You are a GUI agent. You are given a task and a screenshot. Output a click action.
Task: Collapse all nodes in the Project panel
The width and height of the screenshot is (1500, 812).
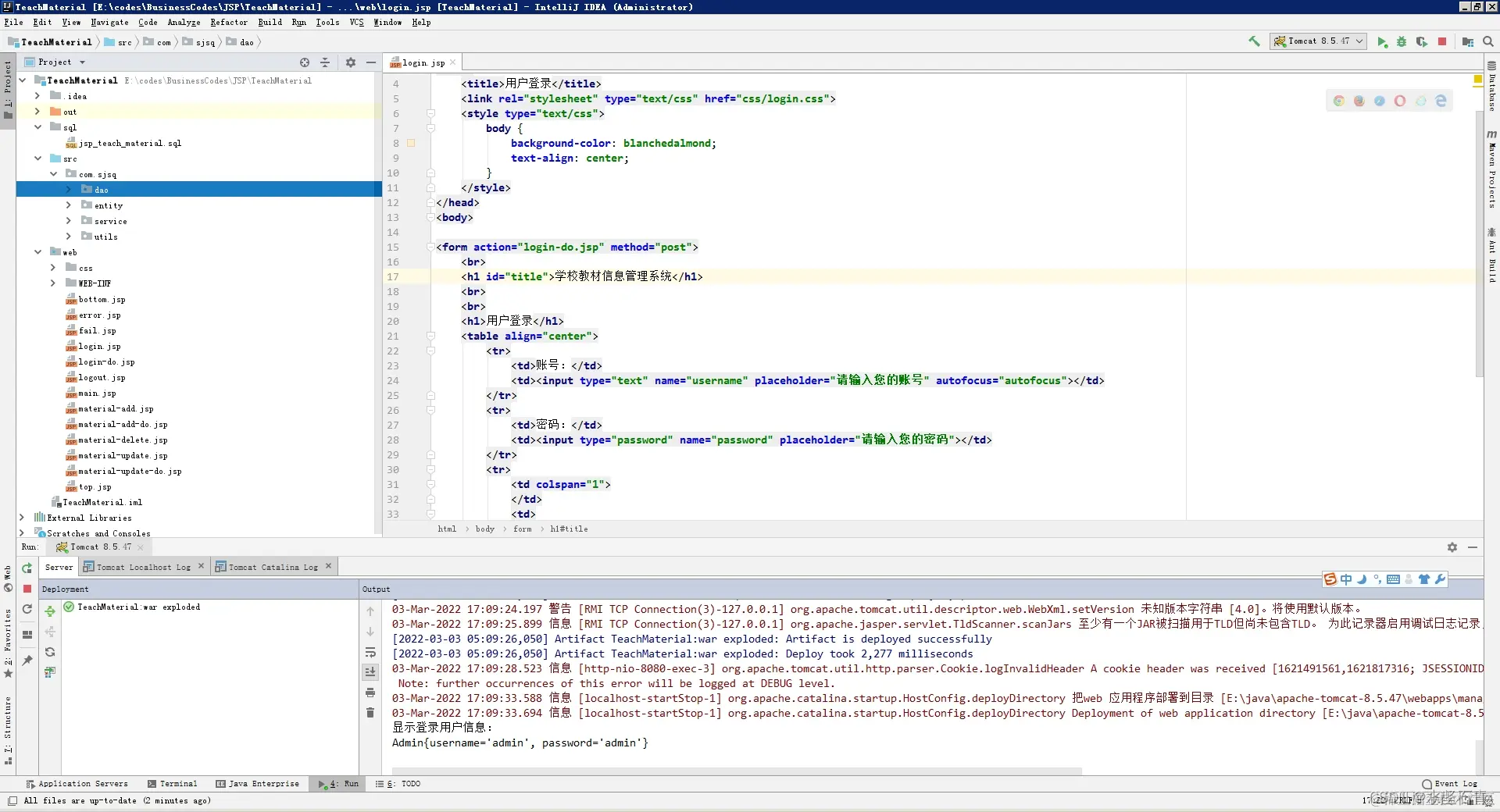coord(325,62)
